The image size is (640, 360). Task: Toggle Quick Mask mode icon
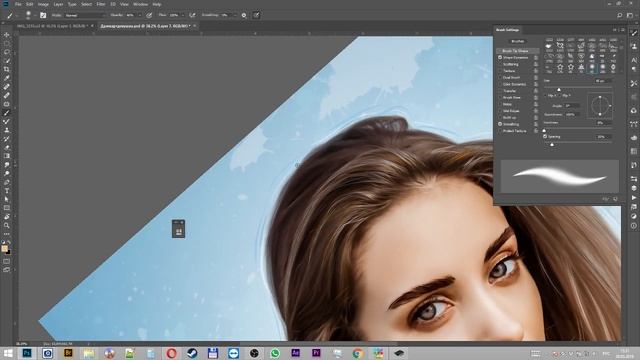(x=7, y=261)
